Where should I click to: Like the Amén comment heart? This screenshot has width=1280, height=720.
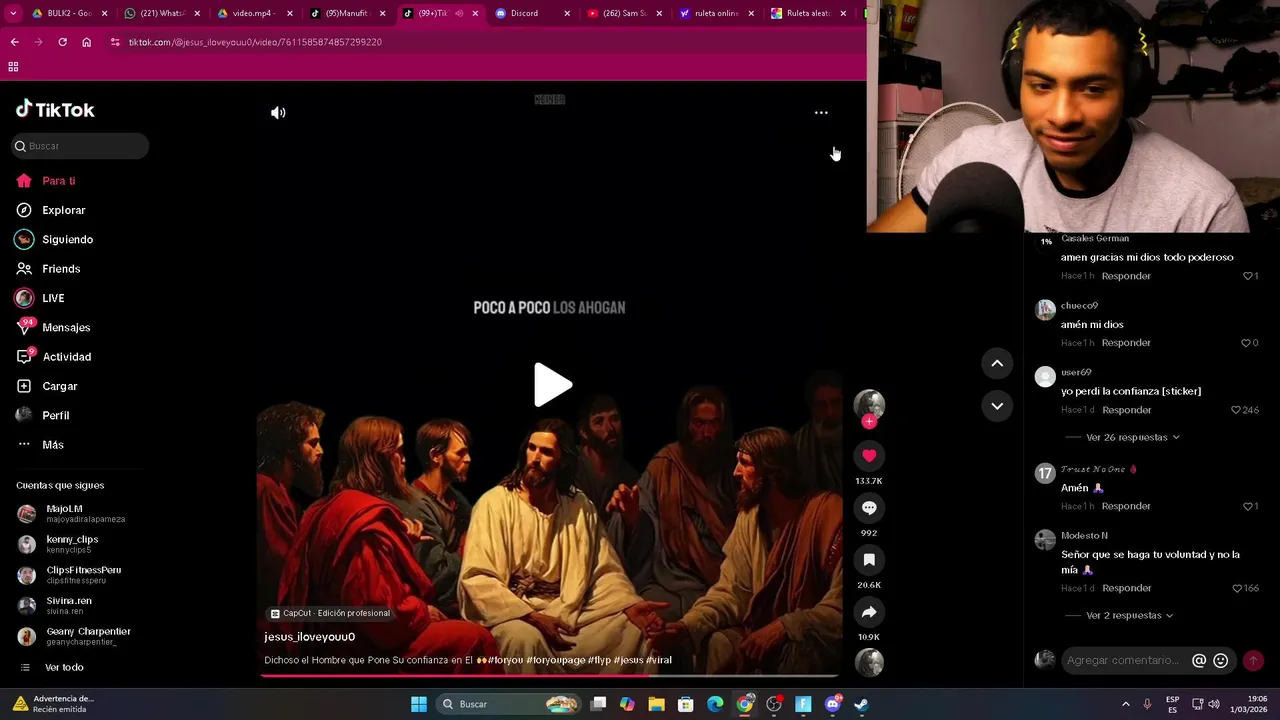pyautogui.click(x=1247, y=506)
